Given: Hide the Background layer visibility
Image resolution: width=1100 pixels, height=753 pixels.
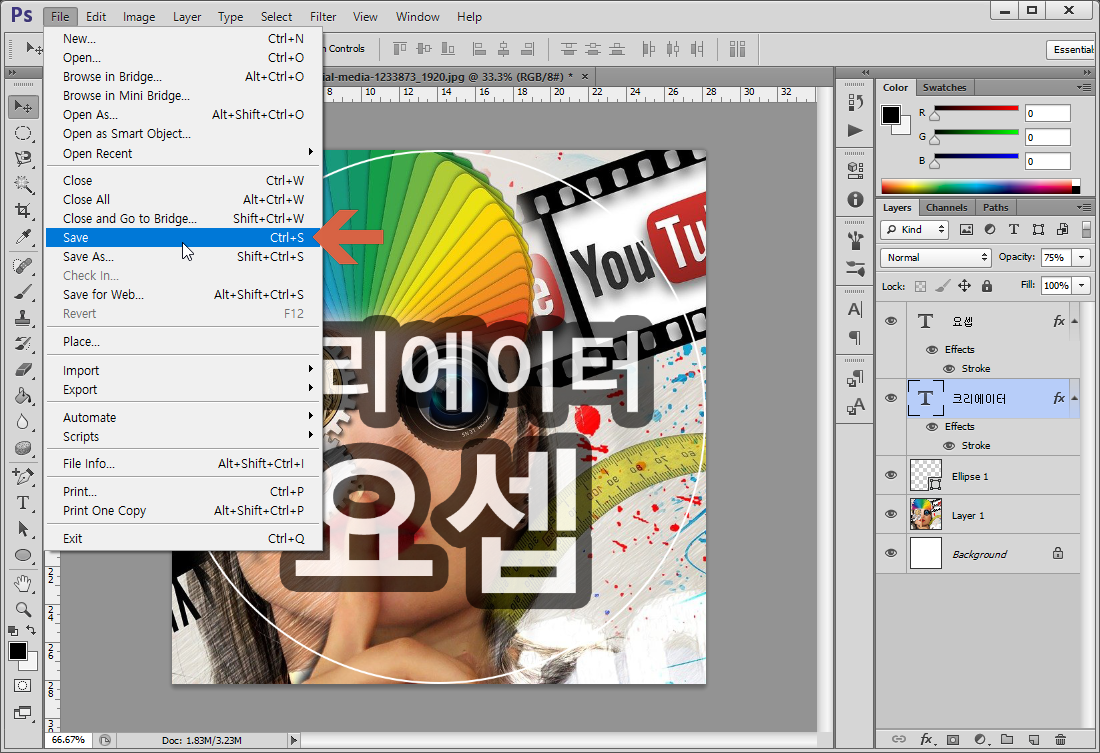Looking at the screenshot, I should [891, 553].
